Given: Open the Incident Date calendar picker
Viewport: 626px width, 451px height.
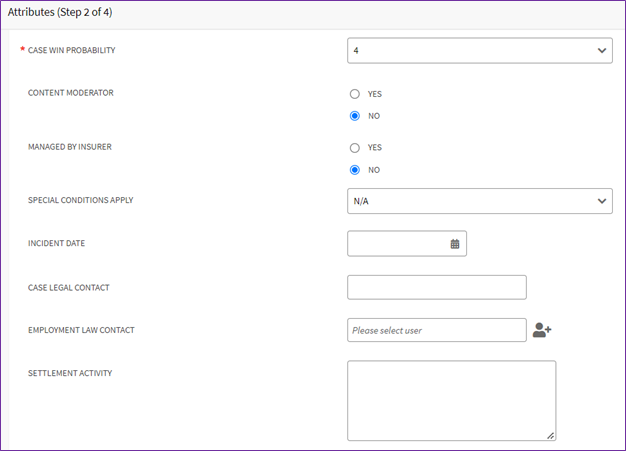Looking at the screenshot, I should coord(455,244).
